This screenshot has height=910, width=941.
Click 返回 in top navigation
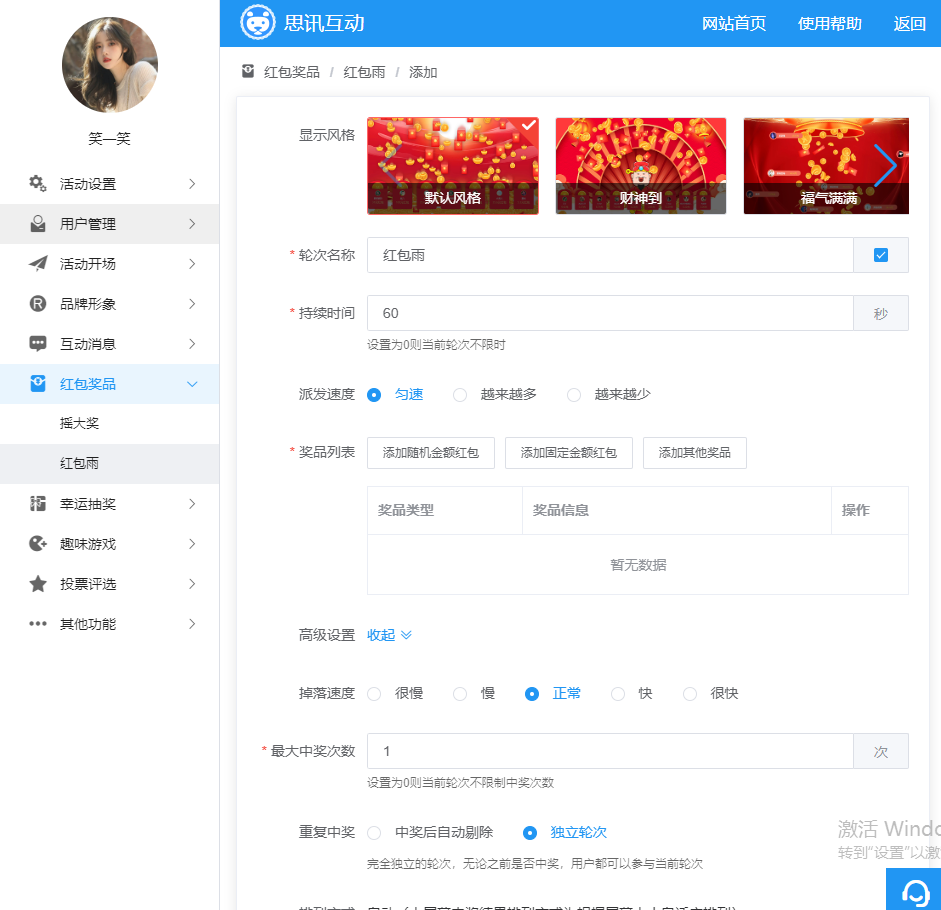(909, 23)
